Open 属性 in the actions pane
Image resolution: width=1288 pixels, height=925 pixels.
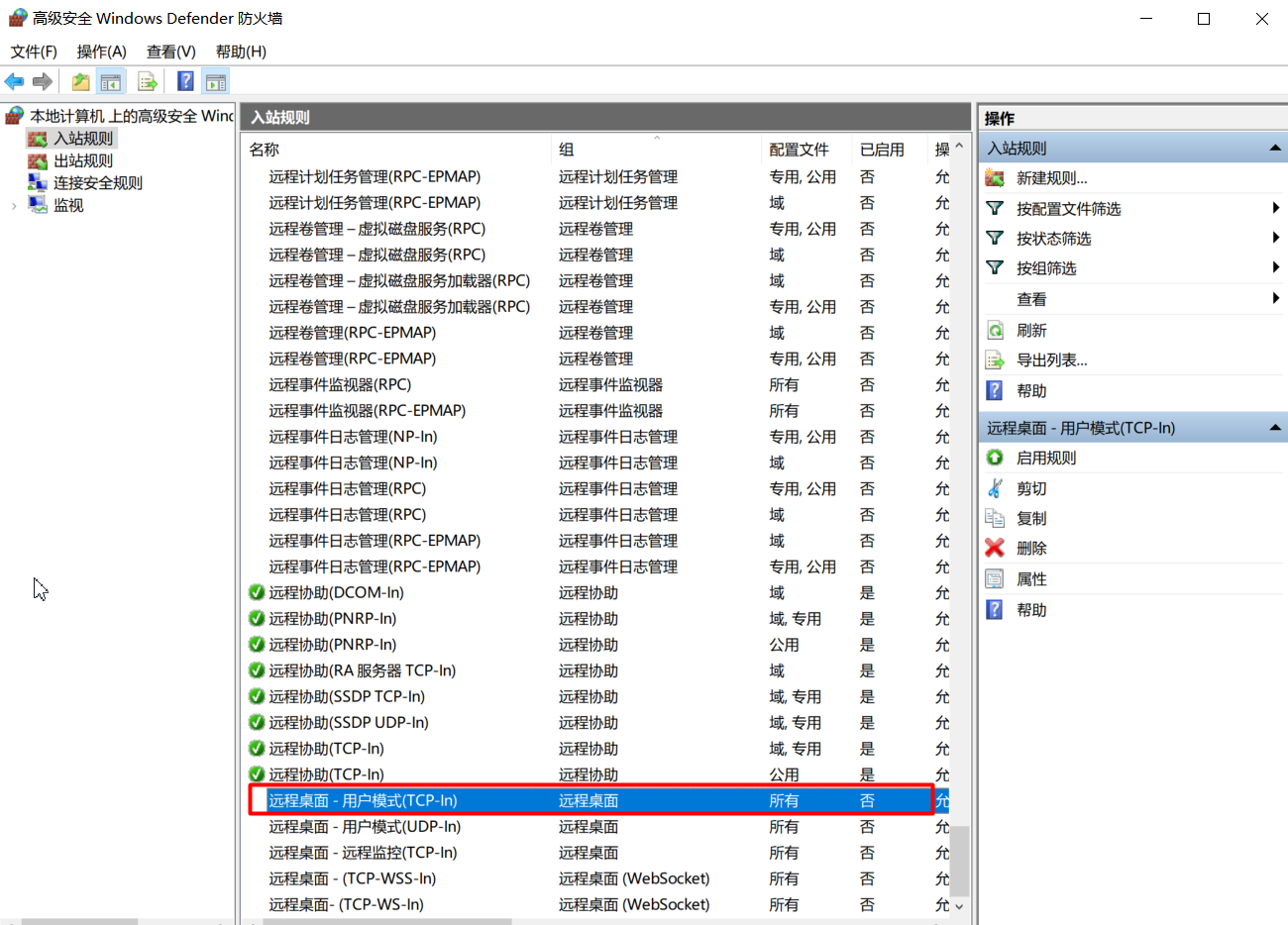pyautogui.click(x=1031, y=579)
